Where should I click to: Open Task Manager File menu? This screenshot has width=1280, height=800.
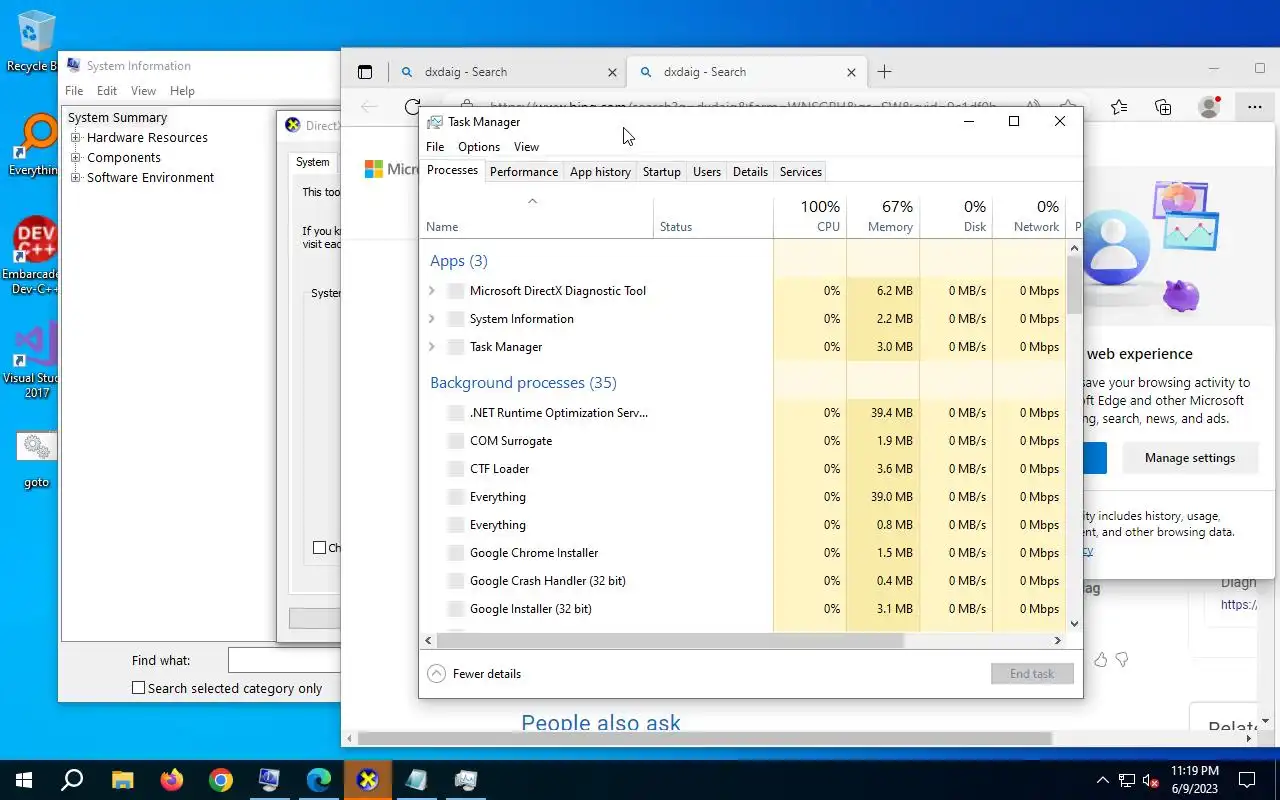435,147
